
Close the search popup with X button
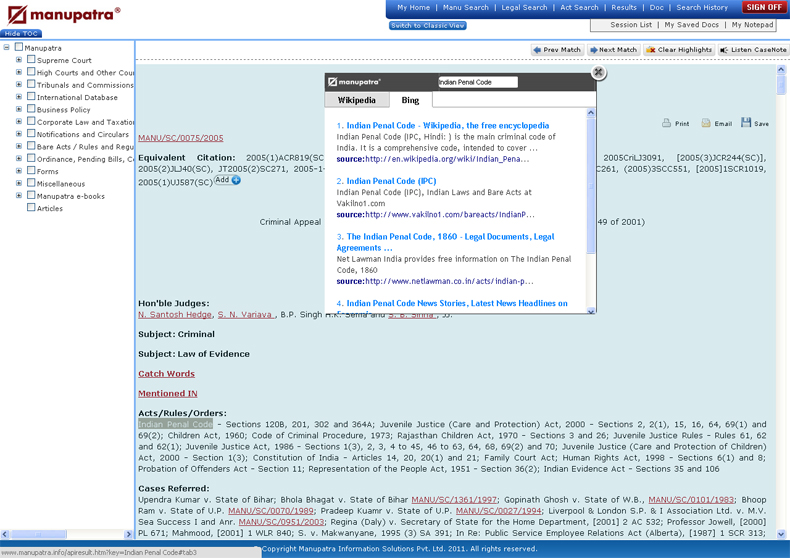598,72
